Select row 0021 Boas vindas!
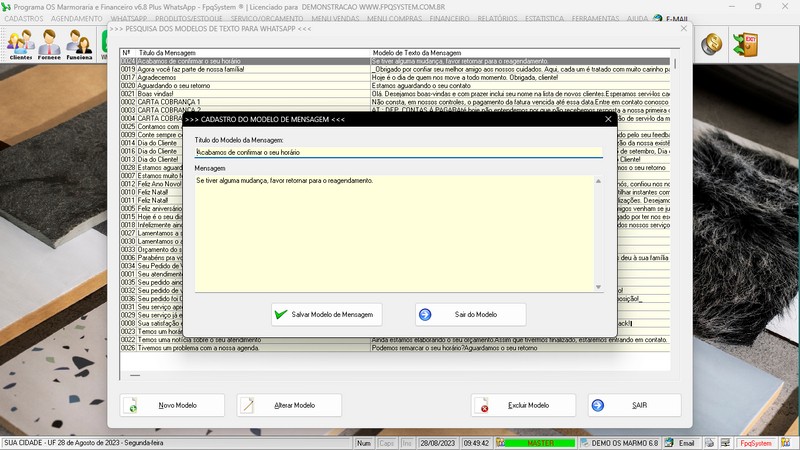The width and height of the screenshot is (800, 450). pos(395,94)
